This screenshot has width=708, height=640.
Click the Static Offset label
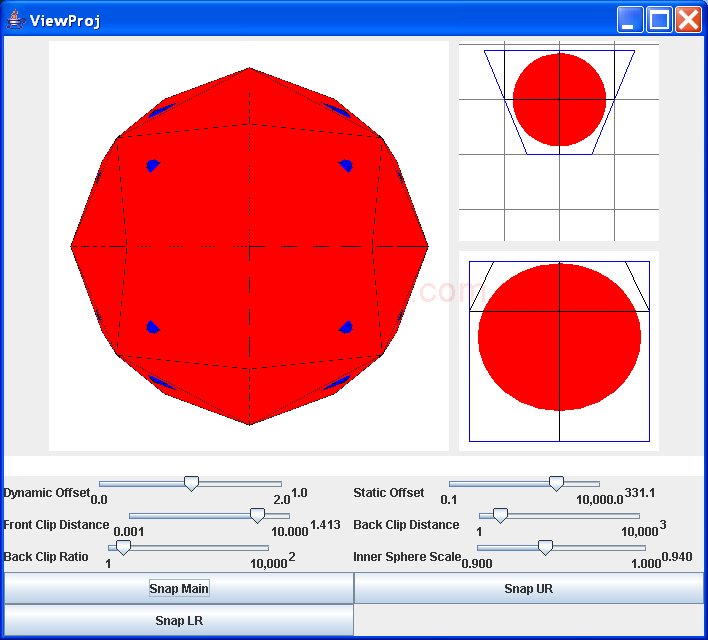(389, 493)
